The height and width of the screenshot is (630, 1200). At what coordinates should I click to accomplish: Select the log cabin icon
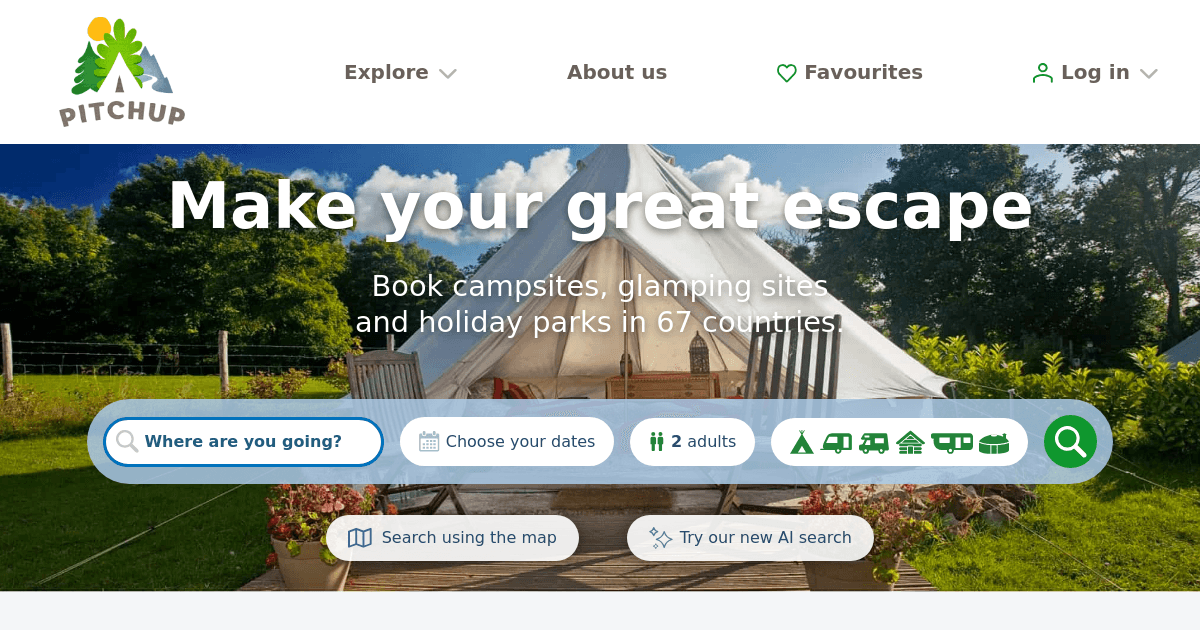(x=910, y=442)
